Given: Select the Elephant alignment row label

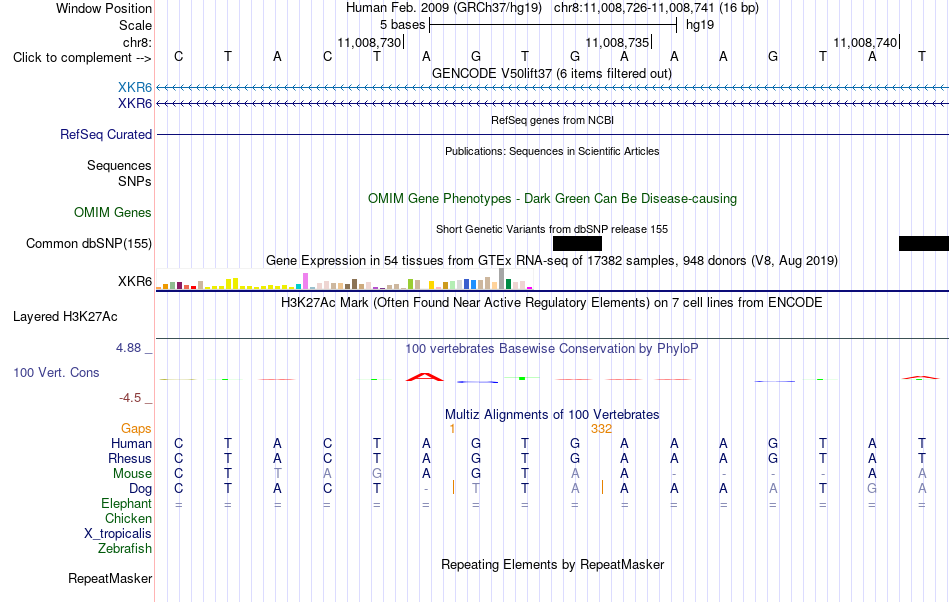Looking at the screenshot, I should pyautogui.click(x=127, y=503).
